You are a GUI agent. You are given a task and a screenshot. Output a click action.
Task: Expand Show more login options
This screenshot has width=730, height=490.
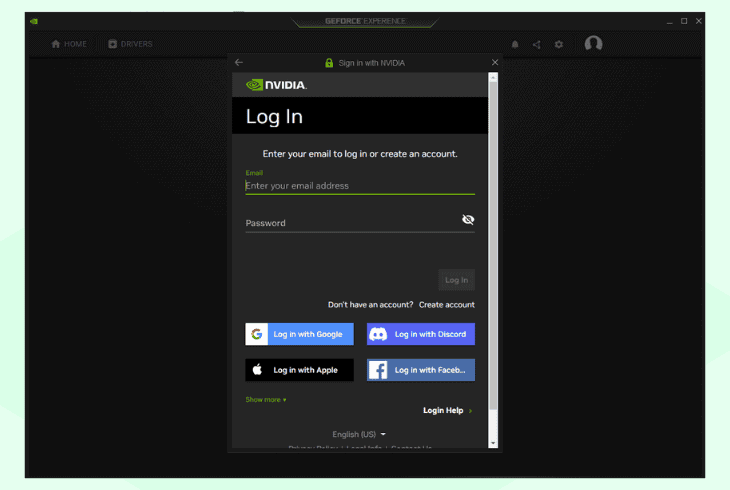click(x=266, y=400)
